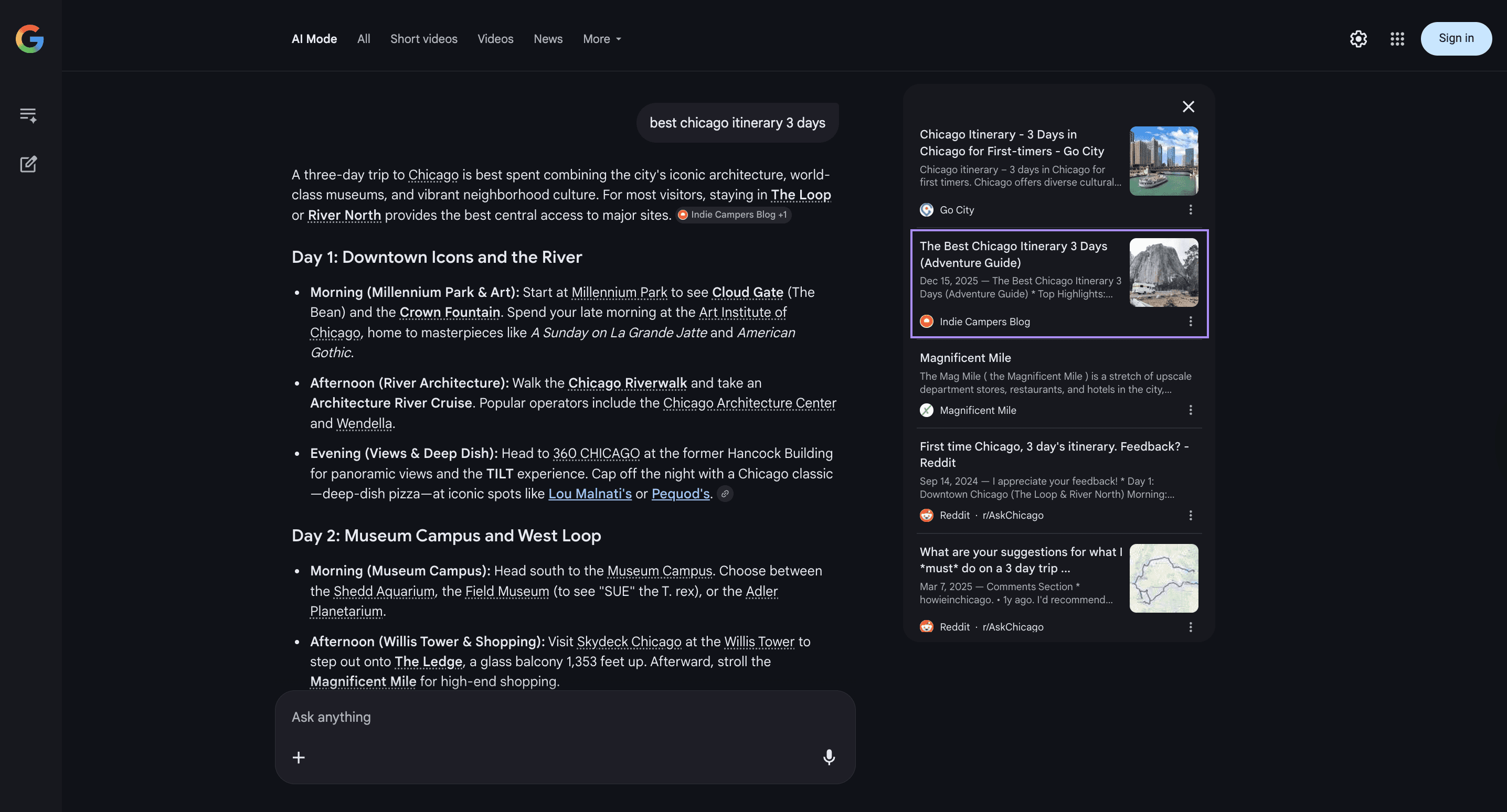This screenshot has height=812, width=1507.
Task: Open options for the Reddit itinerary feedback result
Action: pos(1191,516)
